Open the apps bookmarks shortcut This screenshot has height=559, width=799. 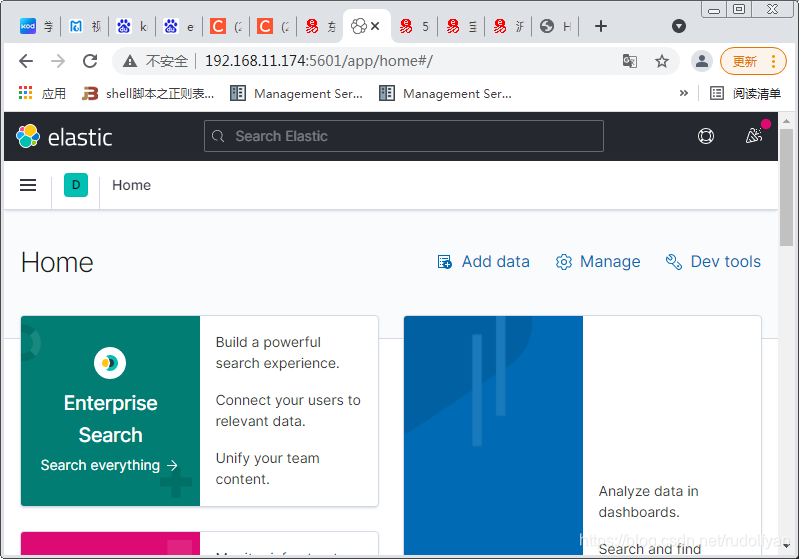42,93
